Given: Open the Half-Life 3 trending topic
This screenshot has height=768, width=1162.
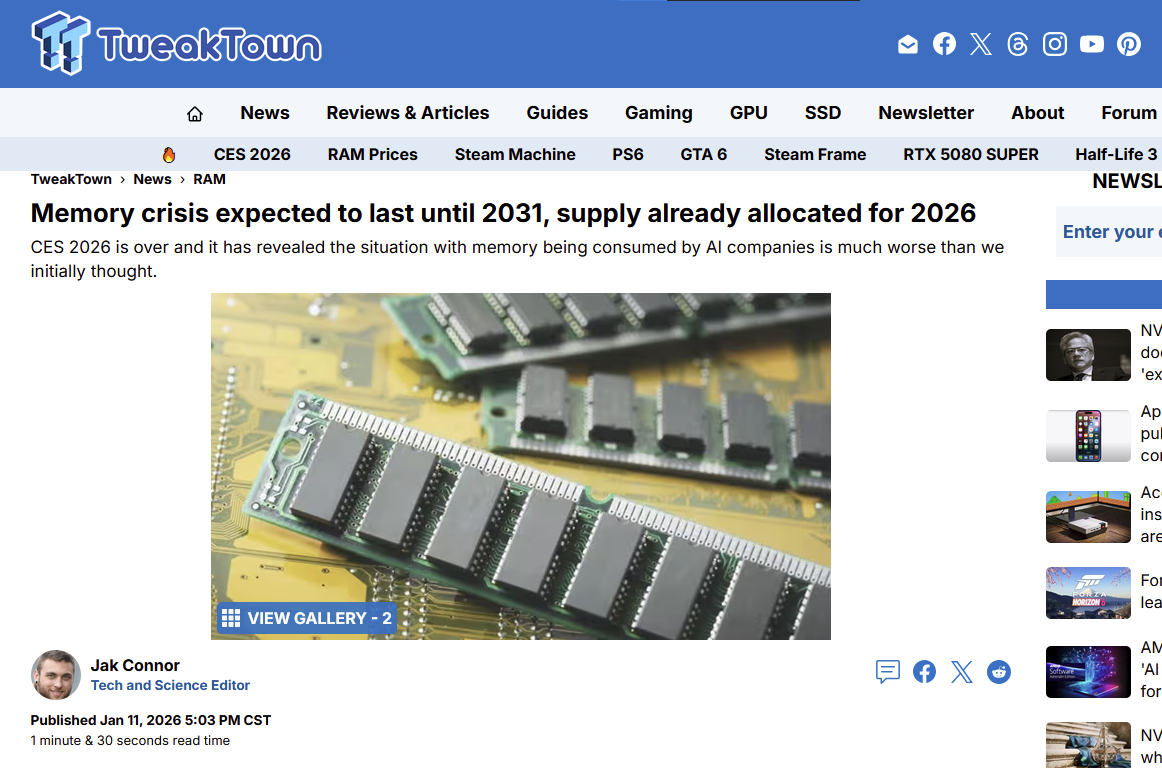Looking at the screenshot, I should [1116, 154].
